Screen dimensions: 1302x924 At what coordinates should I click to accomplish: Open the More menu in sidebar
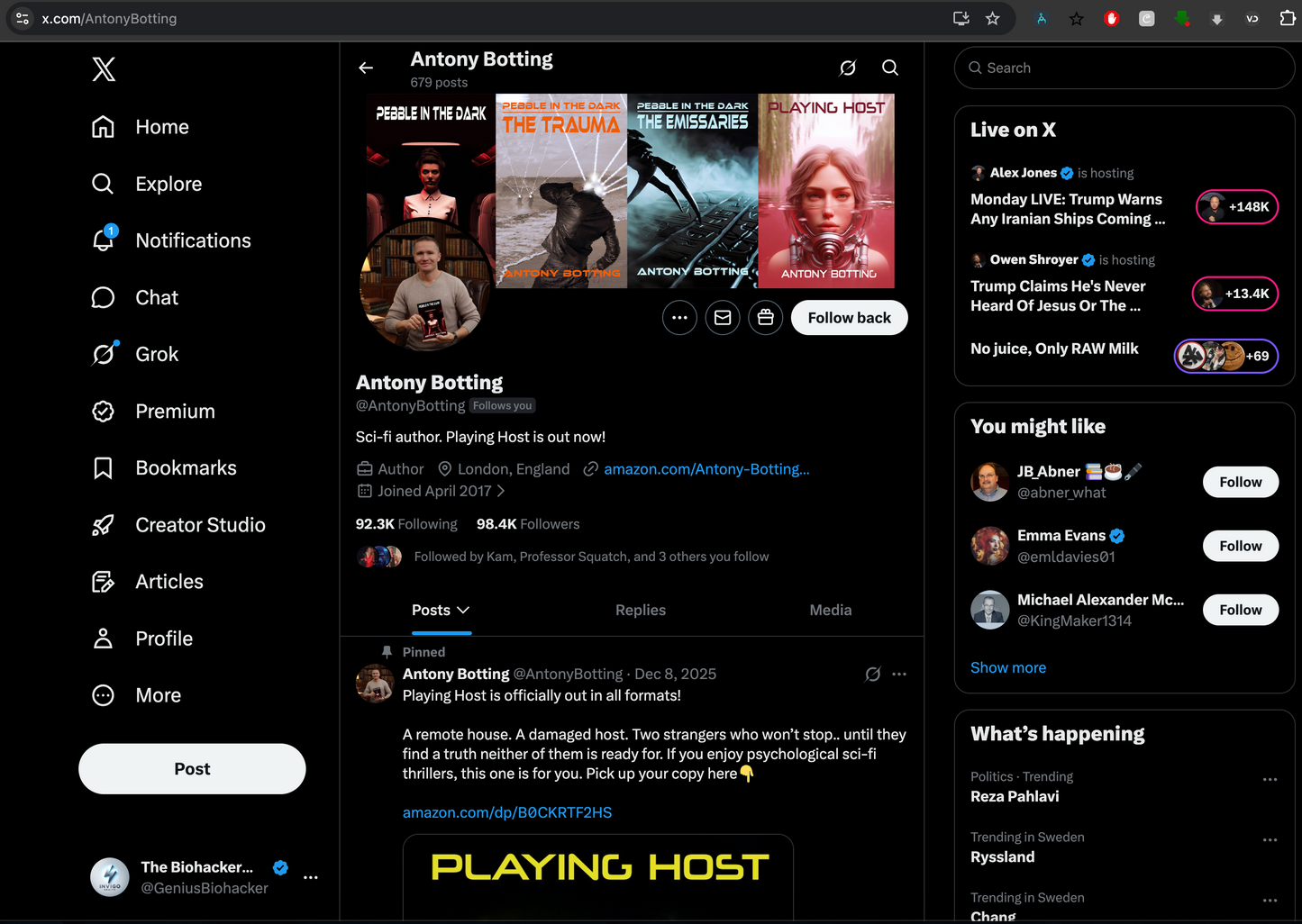click(x=136, y=695)
